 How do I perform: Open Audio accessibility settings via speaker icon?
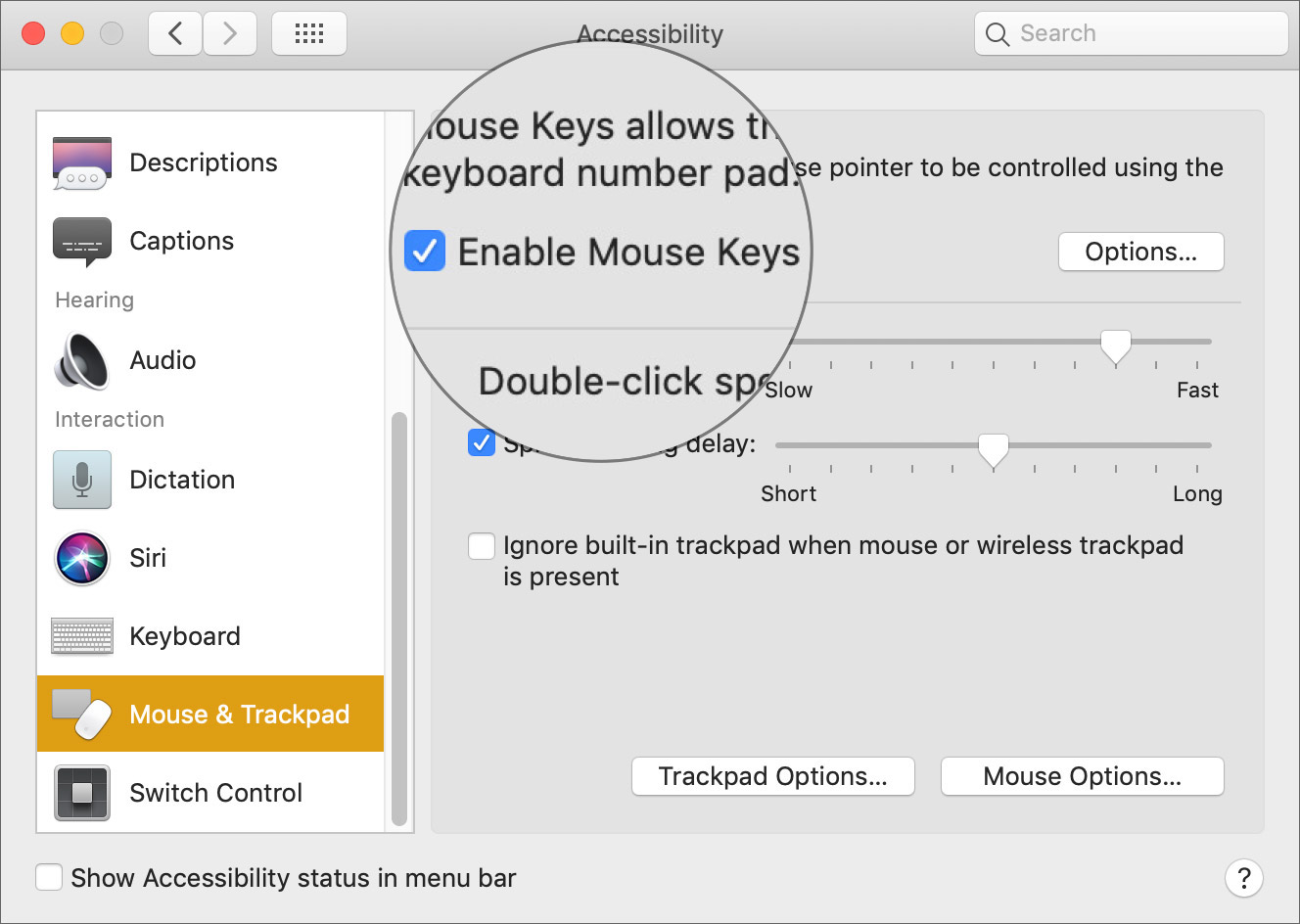click(81, 360)
